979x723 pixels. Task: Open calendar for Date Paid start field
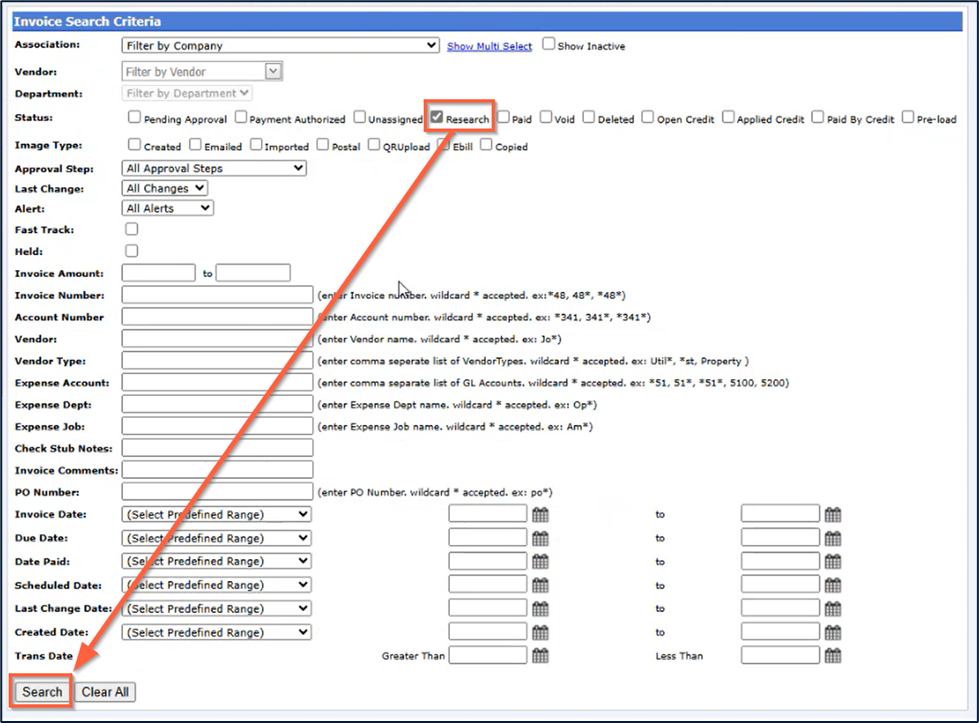click(x=540, y=561)
